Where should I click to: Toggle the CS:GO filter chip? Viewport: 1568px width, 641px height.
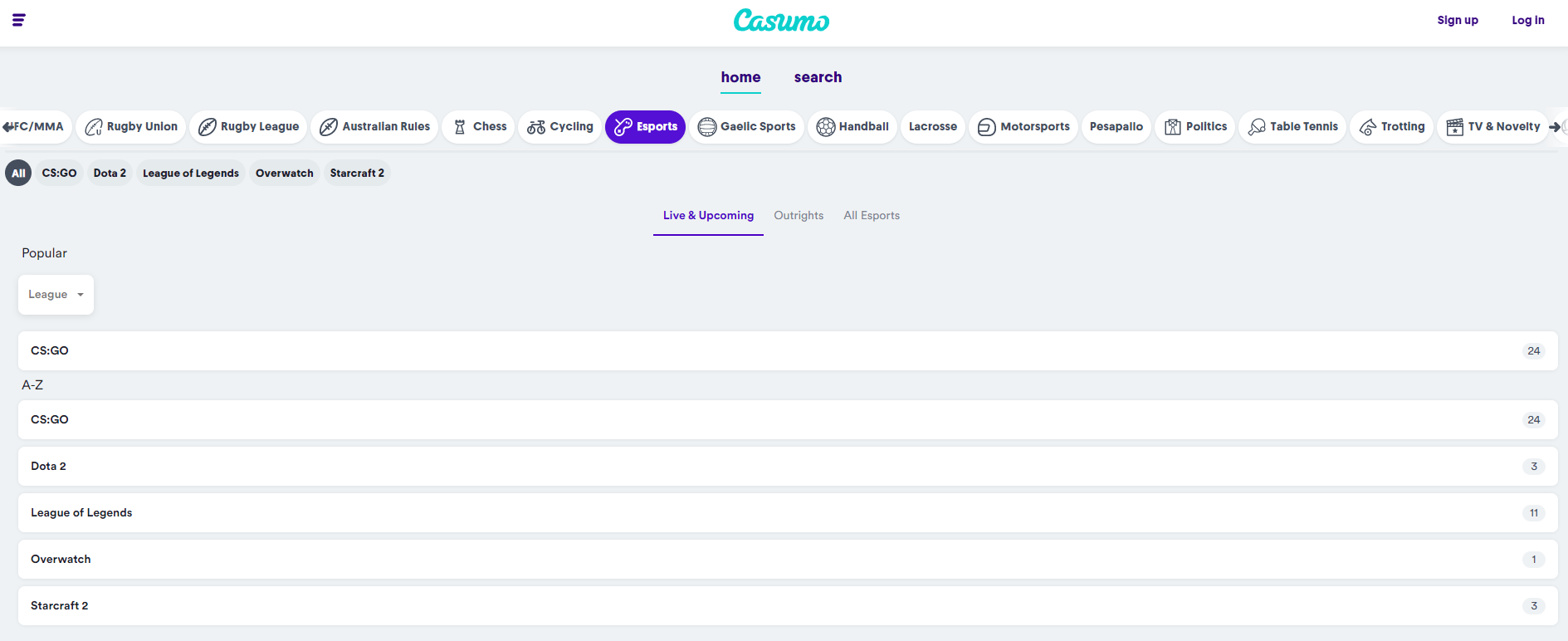pyautogui.click(x=60, y=173)
